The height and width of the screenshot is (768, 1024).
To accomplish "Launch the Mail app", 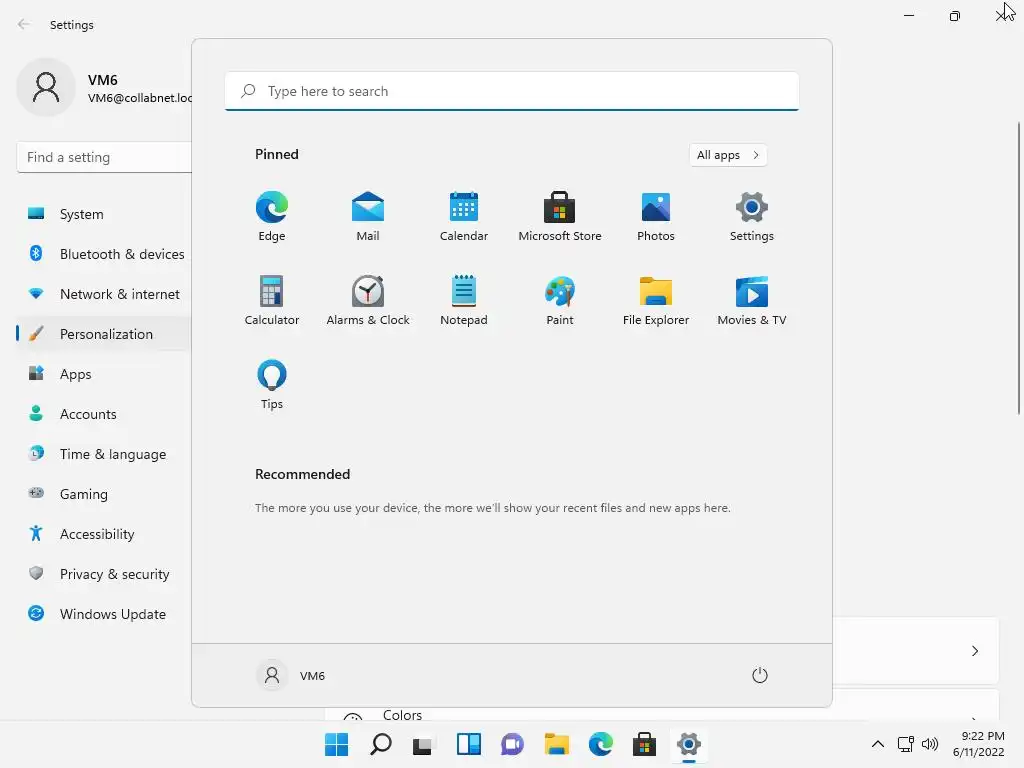I will (x=368, y=217).
